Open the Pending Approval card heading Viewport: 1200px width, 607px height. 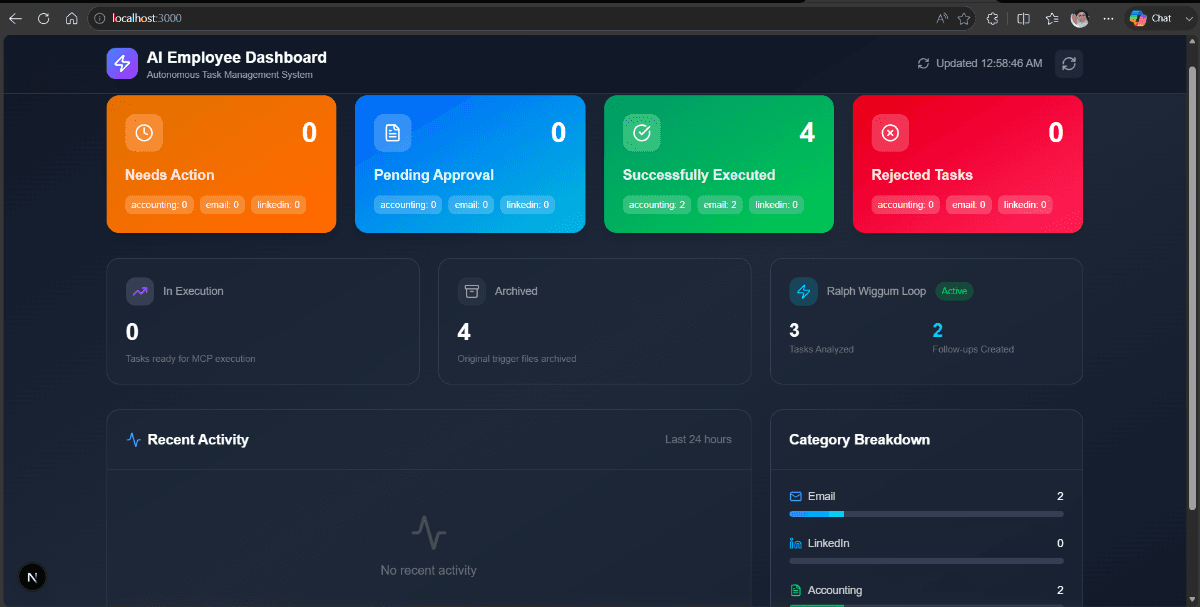coord(434,175)
